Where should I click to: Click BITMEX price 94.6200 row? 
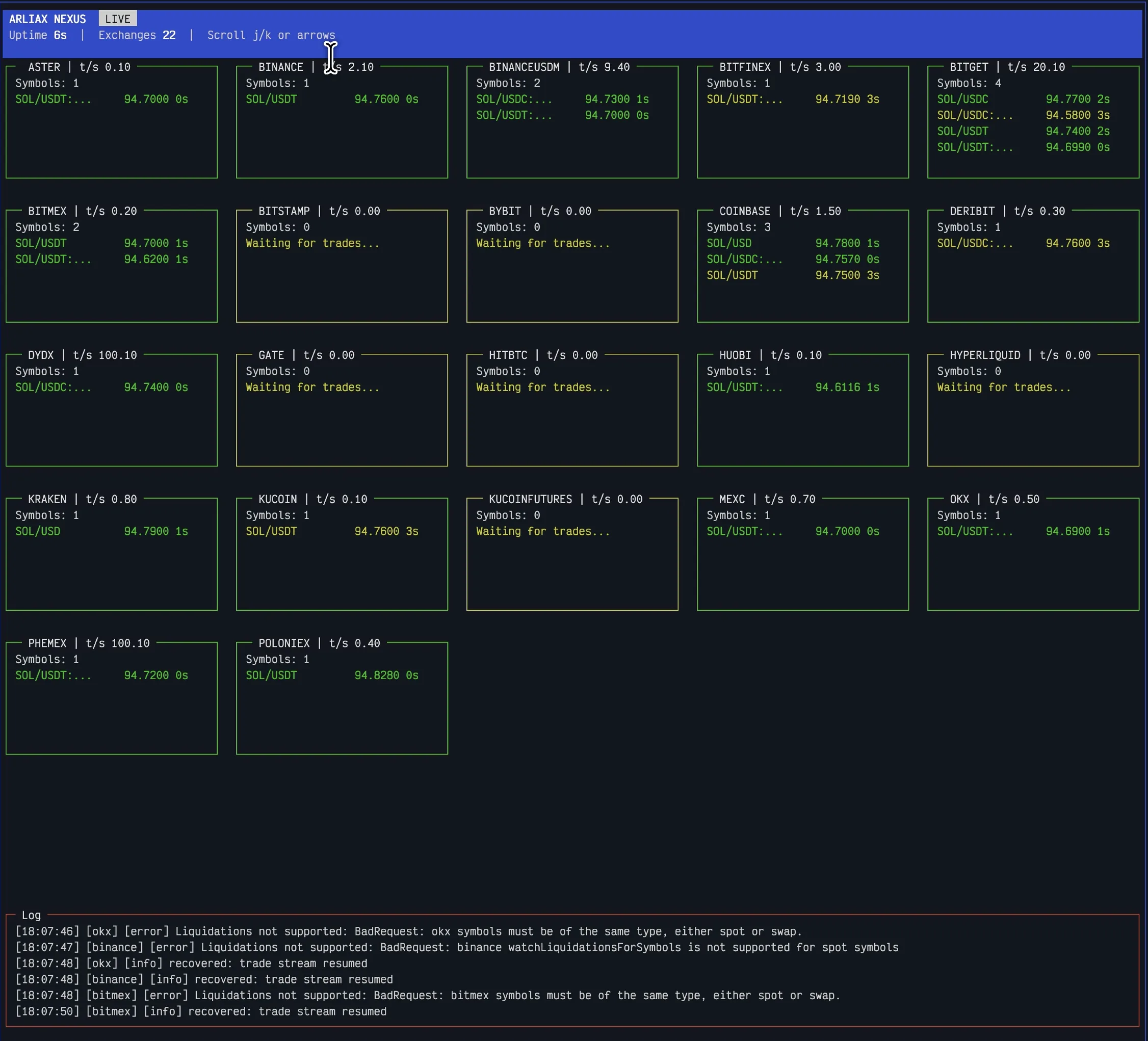[x=101, y=259]
